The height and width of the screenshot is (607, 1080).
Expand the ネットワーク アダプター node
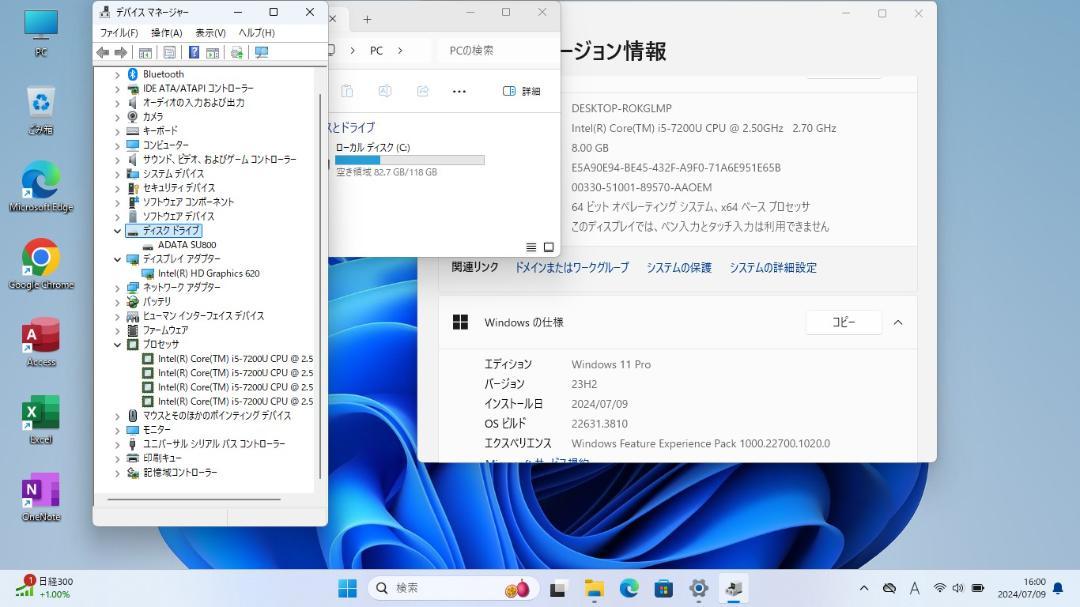coord(117,287)
